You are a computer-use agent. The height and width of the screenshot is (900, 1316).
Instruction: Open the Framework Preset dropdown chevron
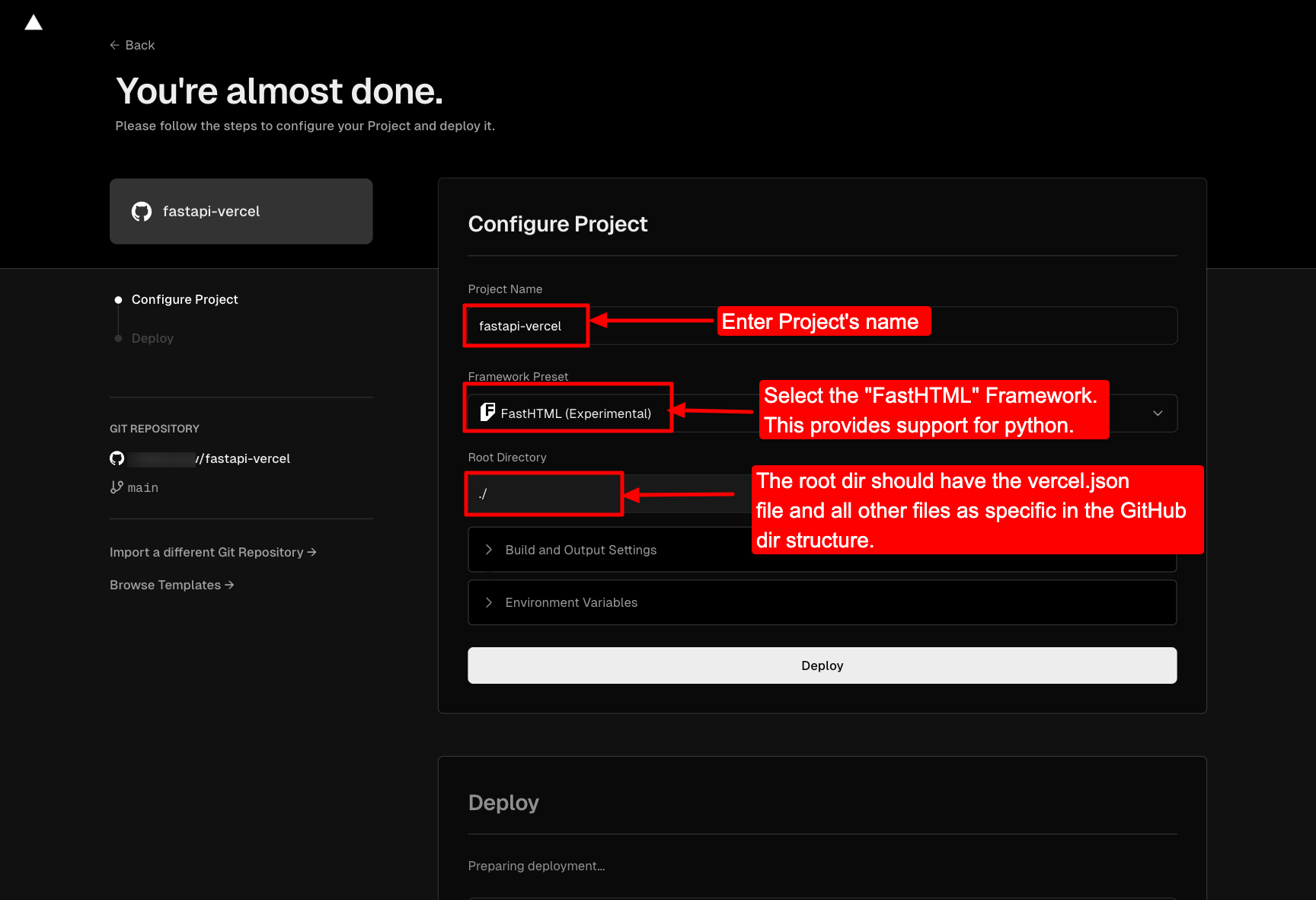tap(1158, 413)
